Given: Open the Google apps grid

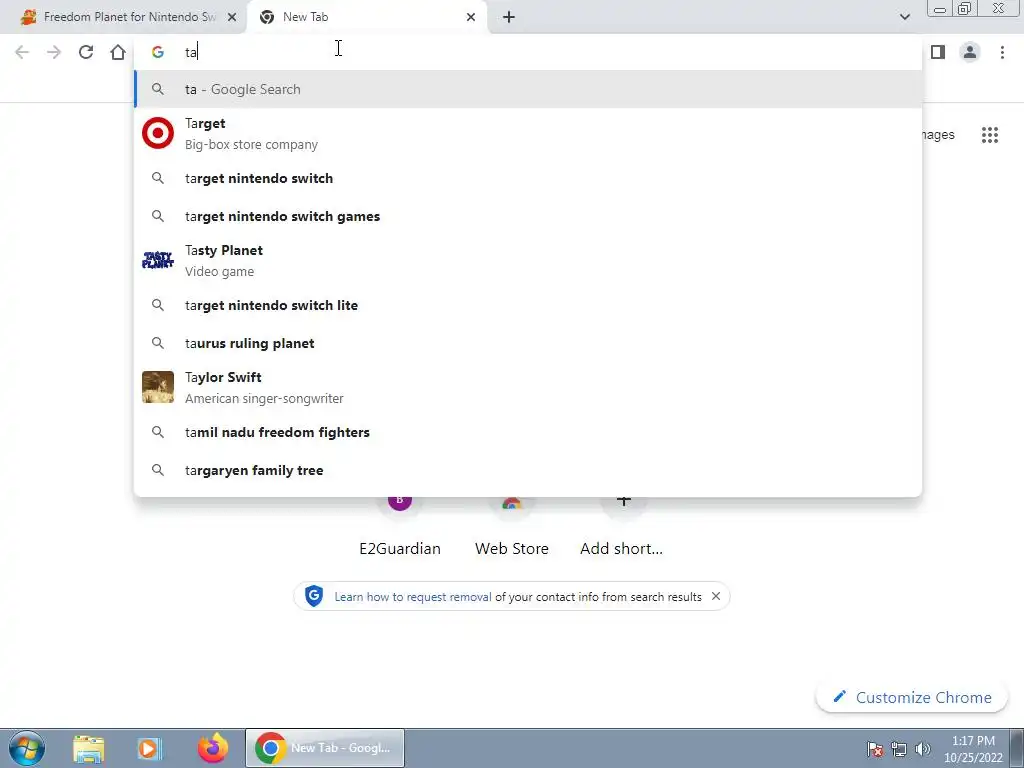Looking at the screenshot, I should point(990,135).
